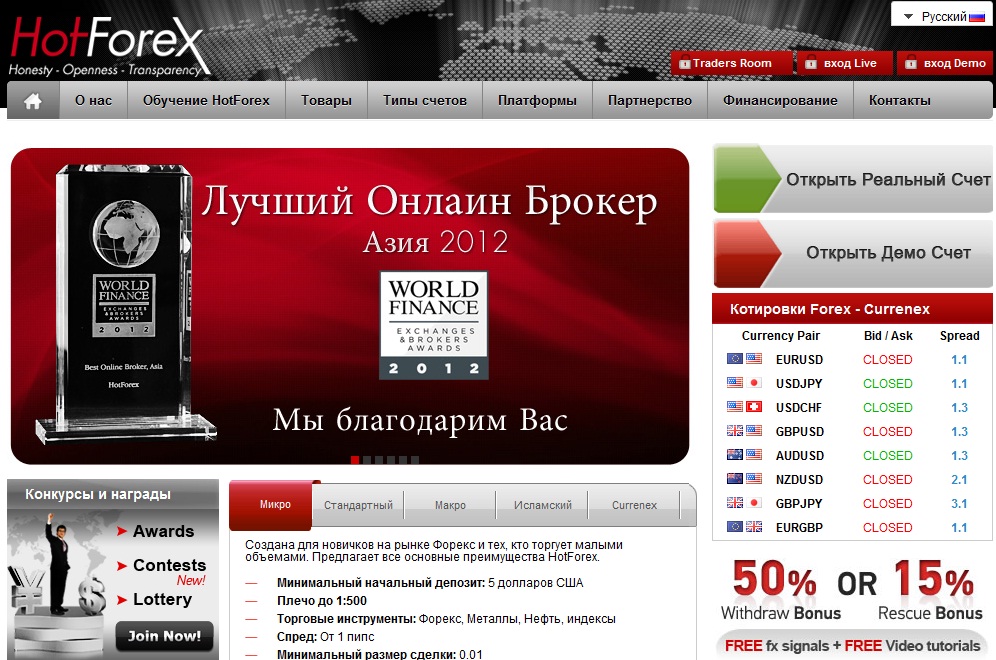Screen dimensions: 996x660
Task: Open the Обучение HotForex menu
Action: [x=206, y=100]
